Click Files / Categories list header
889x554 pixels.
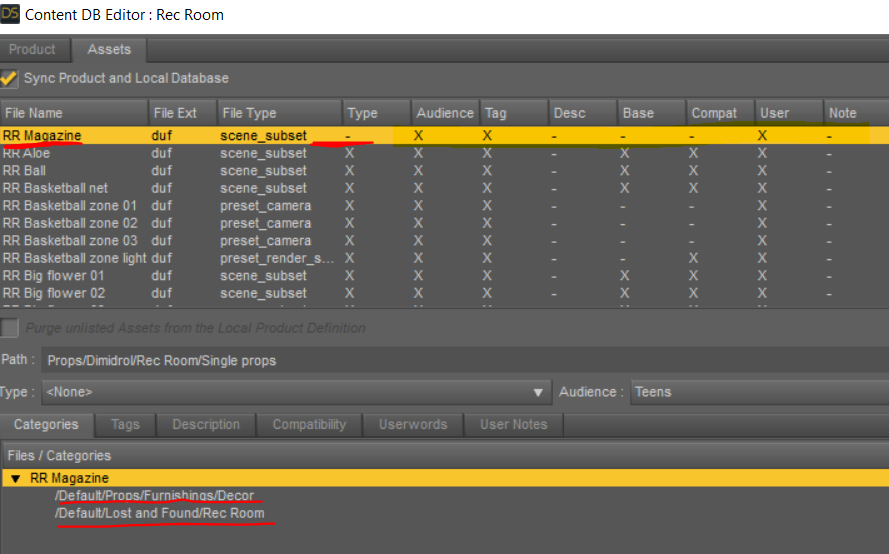click(444, 455)
